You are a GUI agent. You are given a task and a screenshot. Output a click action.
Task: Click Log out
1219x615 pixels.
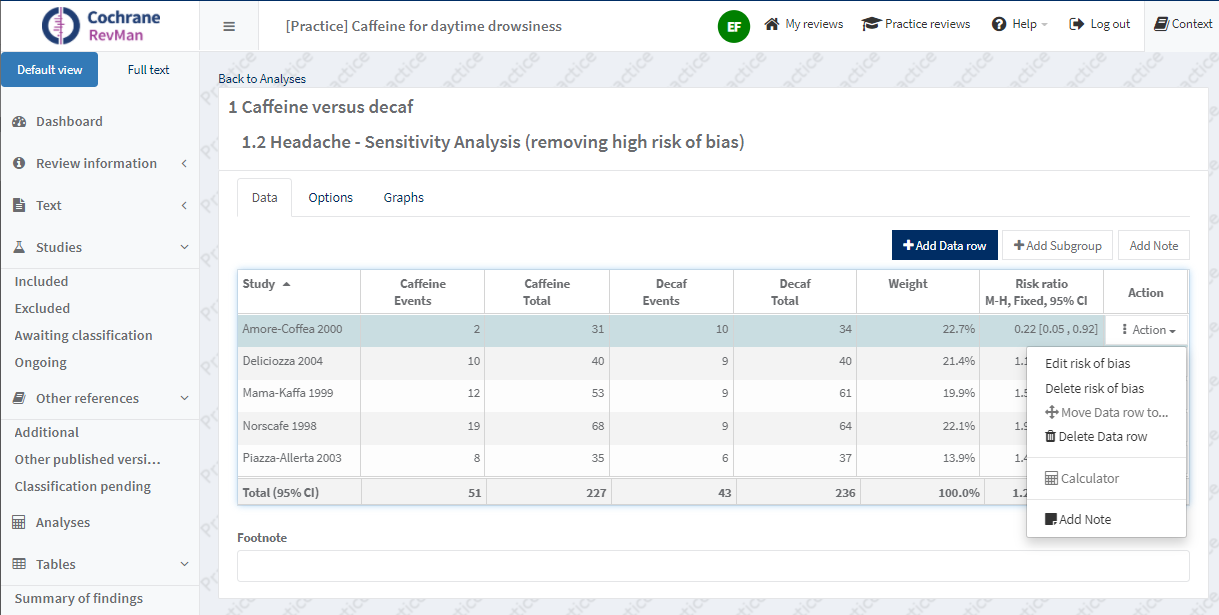tap(1100, 24)
